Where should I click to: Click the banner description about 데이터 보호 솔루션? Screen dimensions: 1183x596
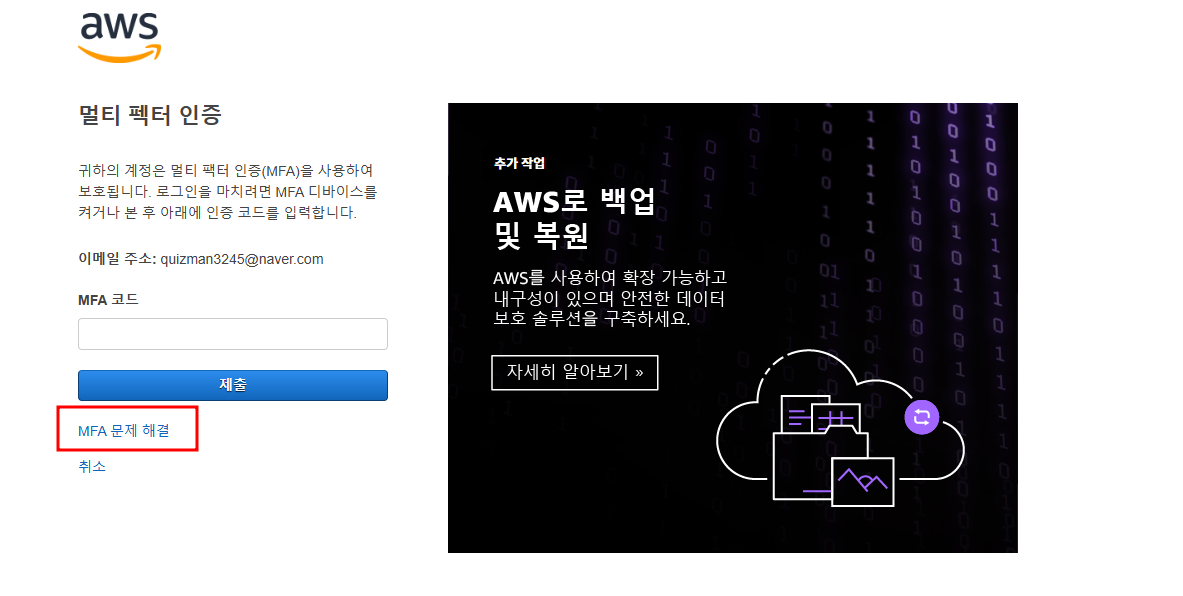pos(610,298)
